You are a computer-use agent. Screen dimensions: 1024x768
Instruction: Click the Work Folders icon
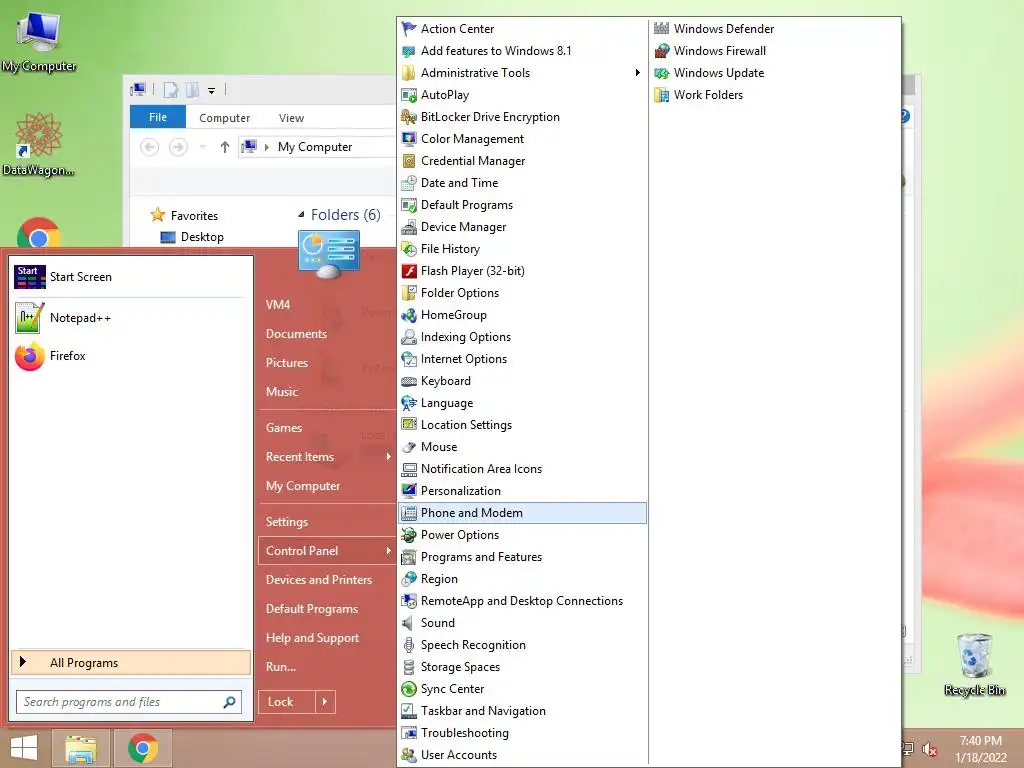tap(662, 95)
